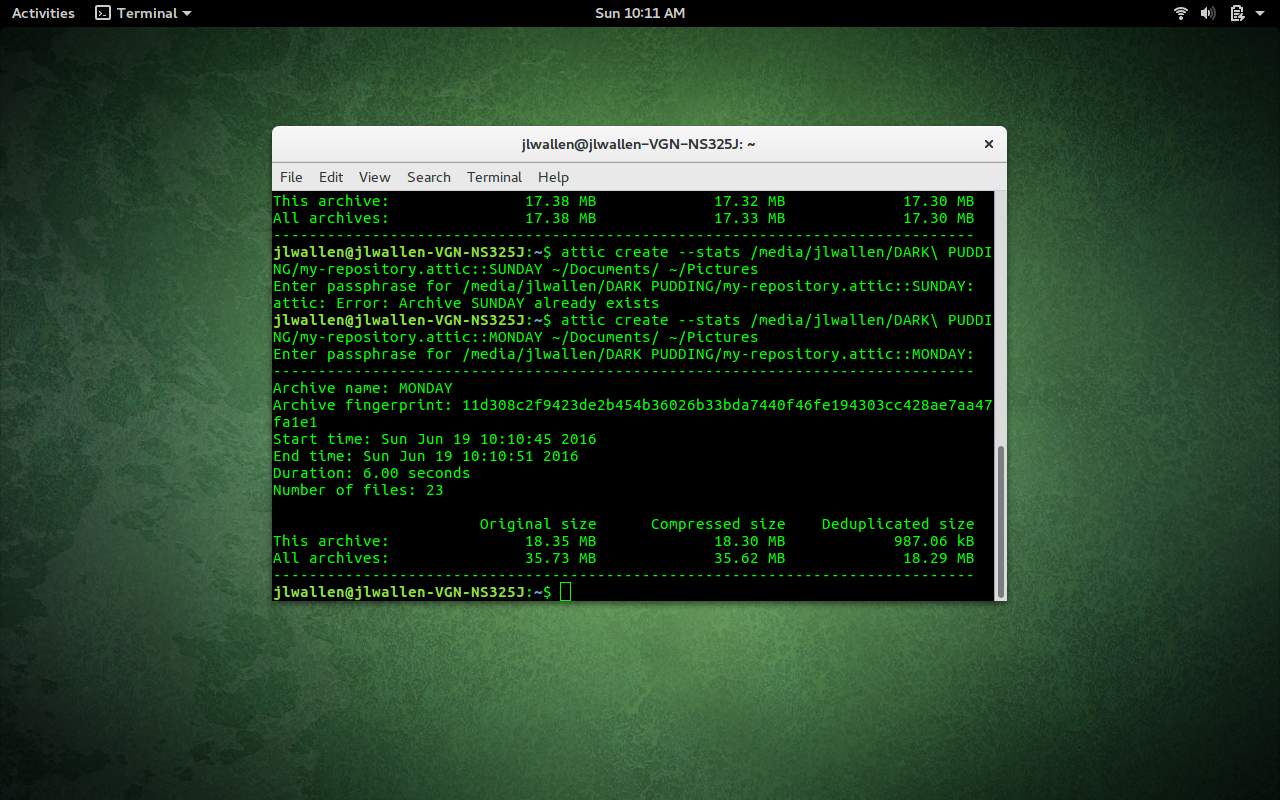Expand the system menu arrow
The image size is (1280, 800).
click(x=1259, y=13)
